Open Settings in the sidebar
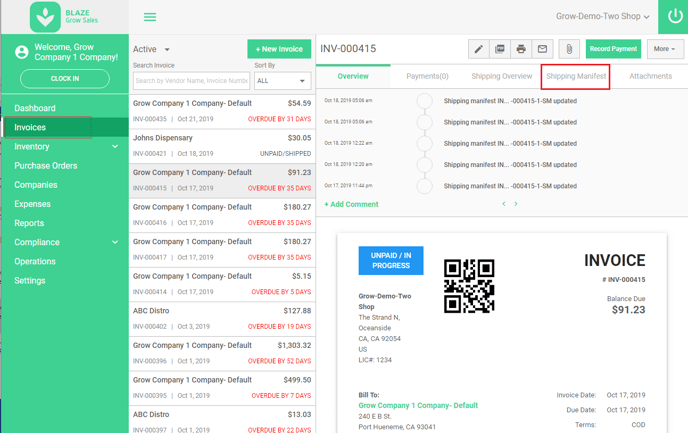688x433 pixels. (x=29, y=280)
